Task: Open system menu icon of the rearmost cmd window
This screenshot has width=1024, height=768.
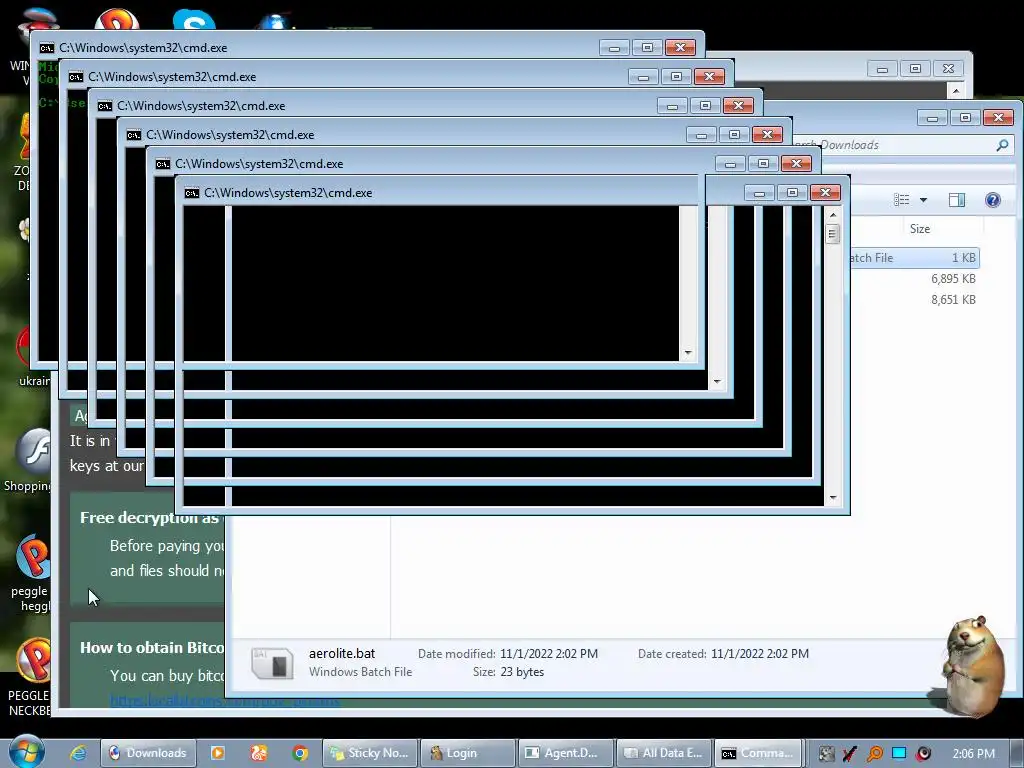Action: [x=46, y=48]
